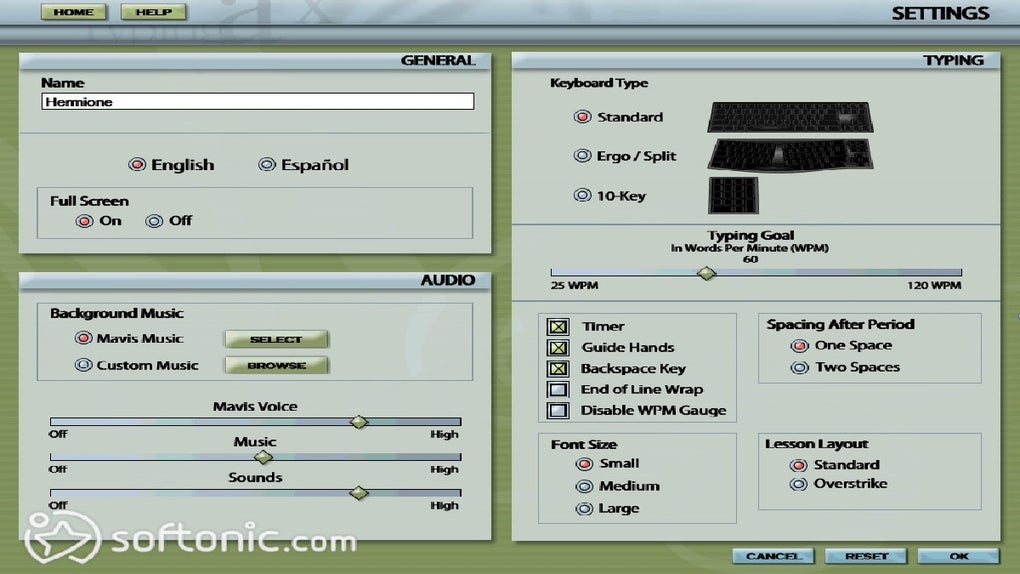Click the Sounds volume slider handle
The height and width of the screenshot is (574, 1020).
coord(358,493)
